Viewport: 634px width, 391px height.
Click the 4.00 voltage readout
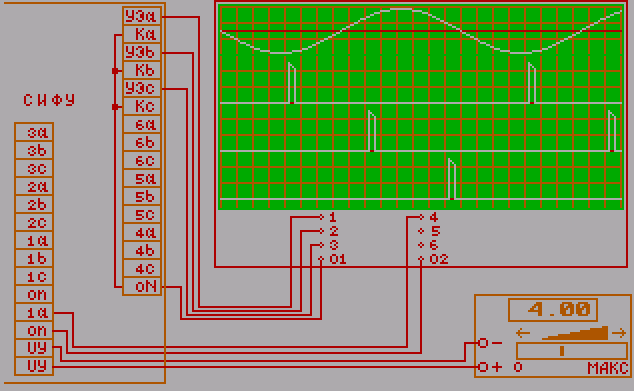(553, 310)
